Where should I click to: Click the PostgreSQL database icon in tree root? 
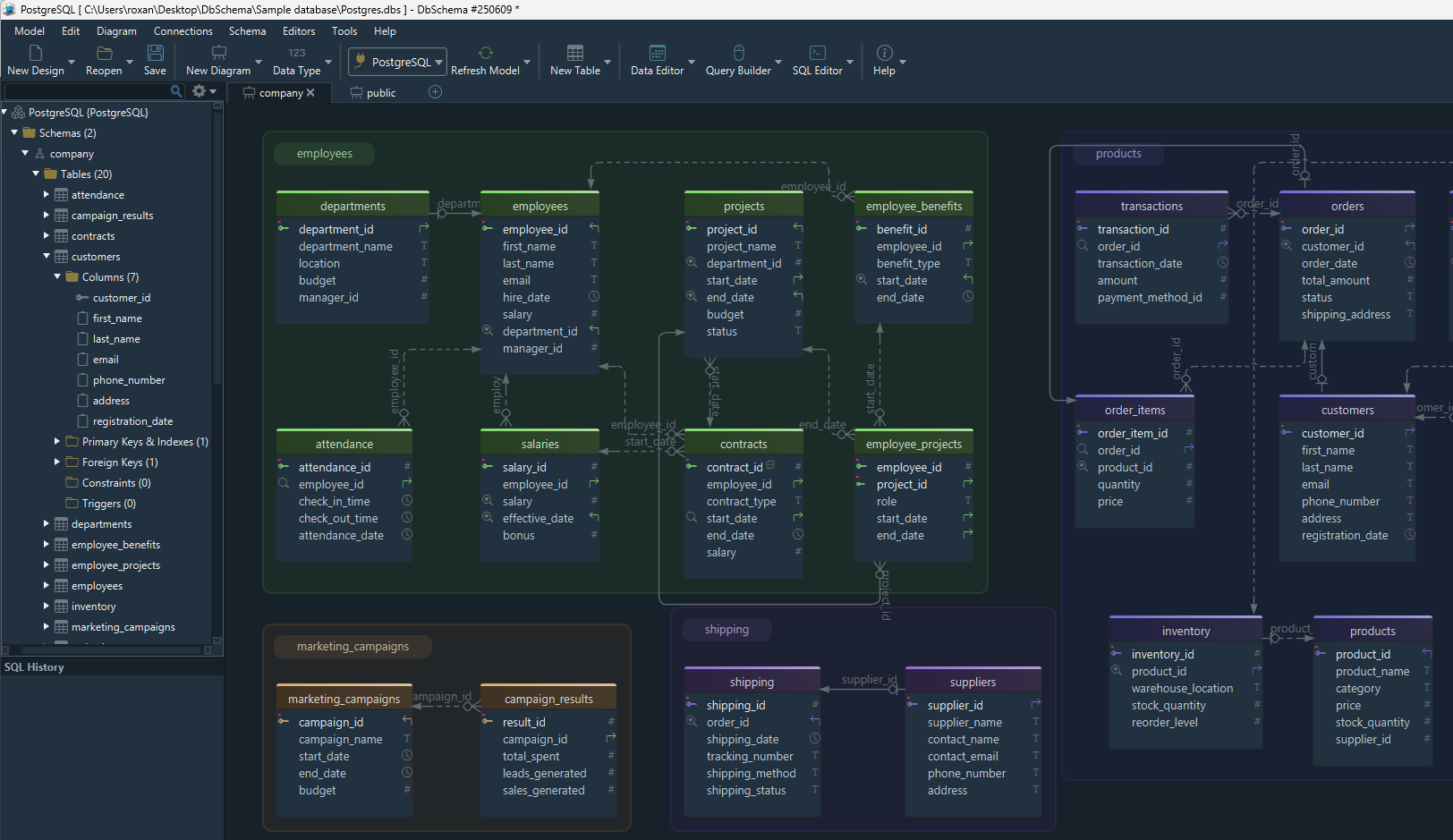pyautogui.click(x=18, y=113)
